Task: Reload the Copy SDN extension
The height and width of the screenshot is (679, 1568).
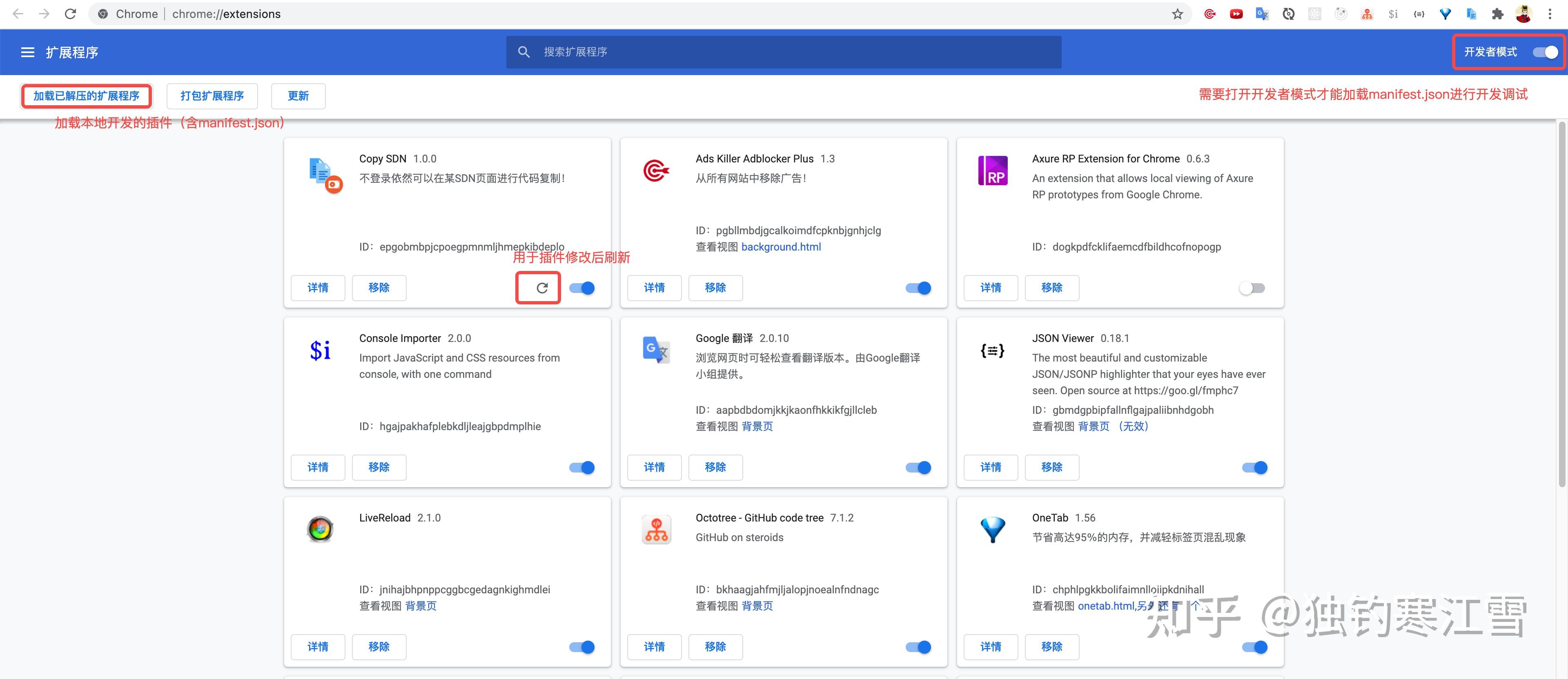Action: [x=542, y=288]
